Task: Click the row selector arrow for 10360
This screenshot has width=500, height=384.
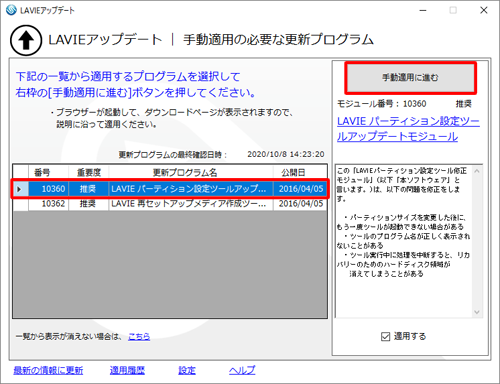Action: pyautogui.click(x=20, y=189)
